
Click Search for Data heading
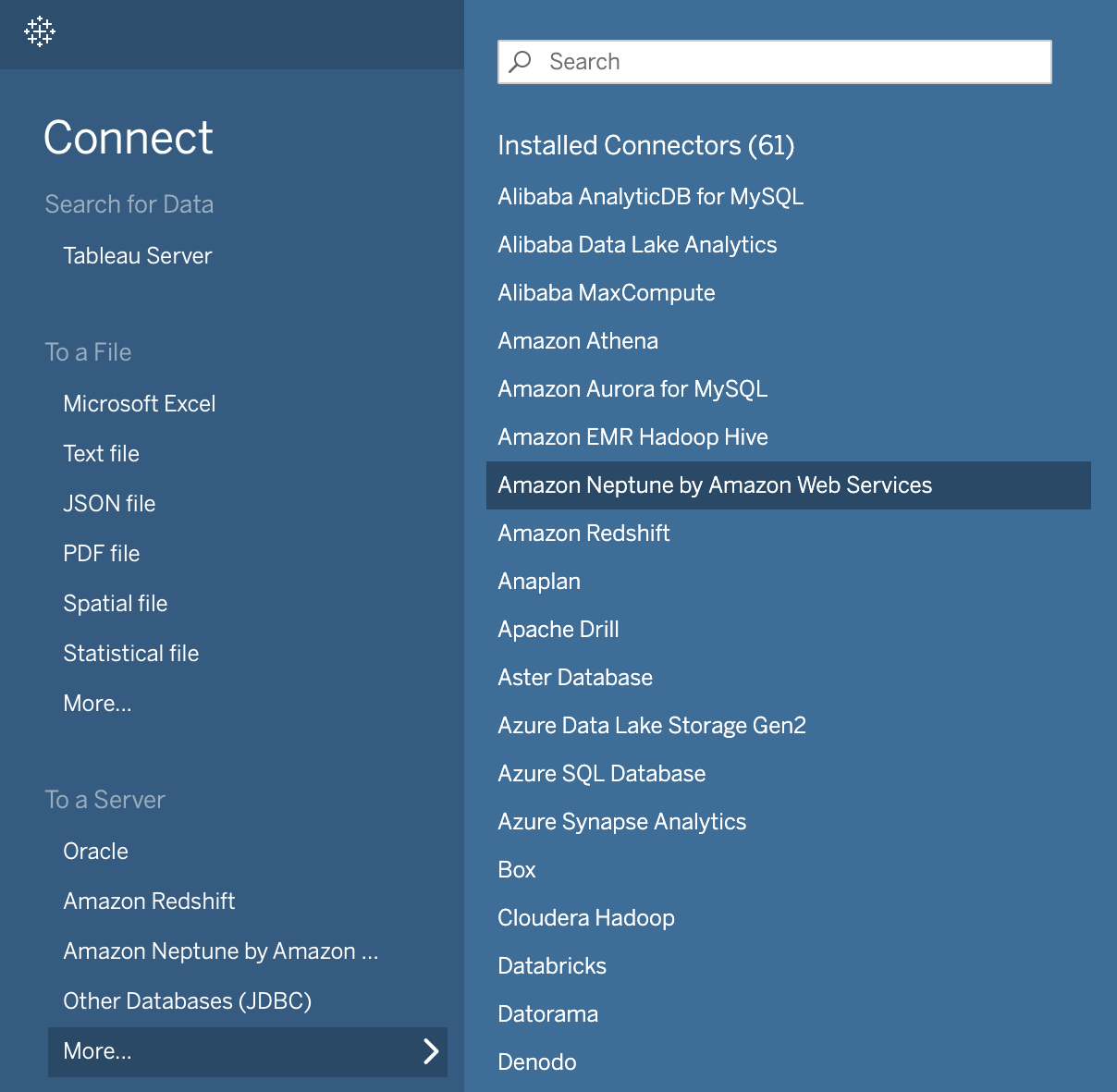pos(129,204)
